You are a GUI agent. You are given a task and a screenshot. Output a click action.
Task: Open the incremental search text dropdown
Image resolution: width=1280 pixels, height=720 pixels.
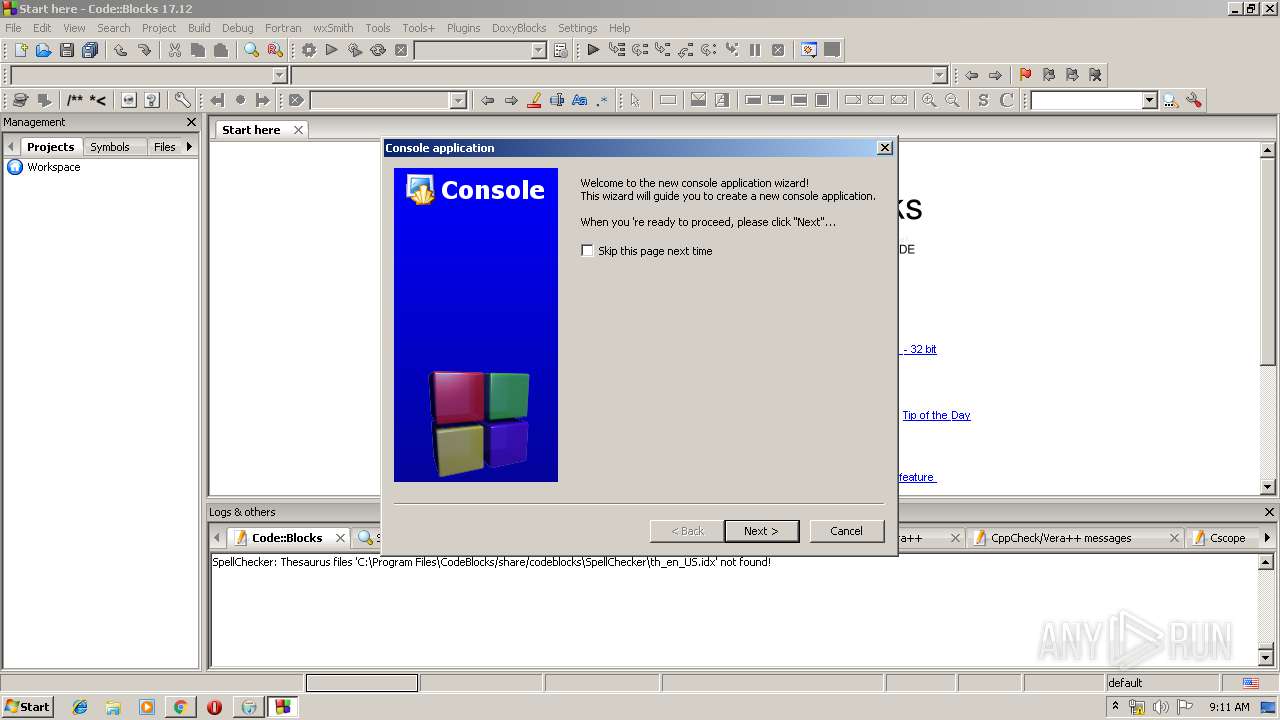coord(458,100)
